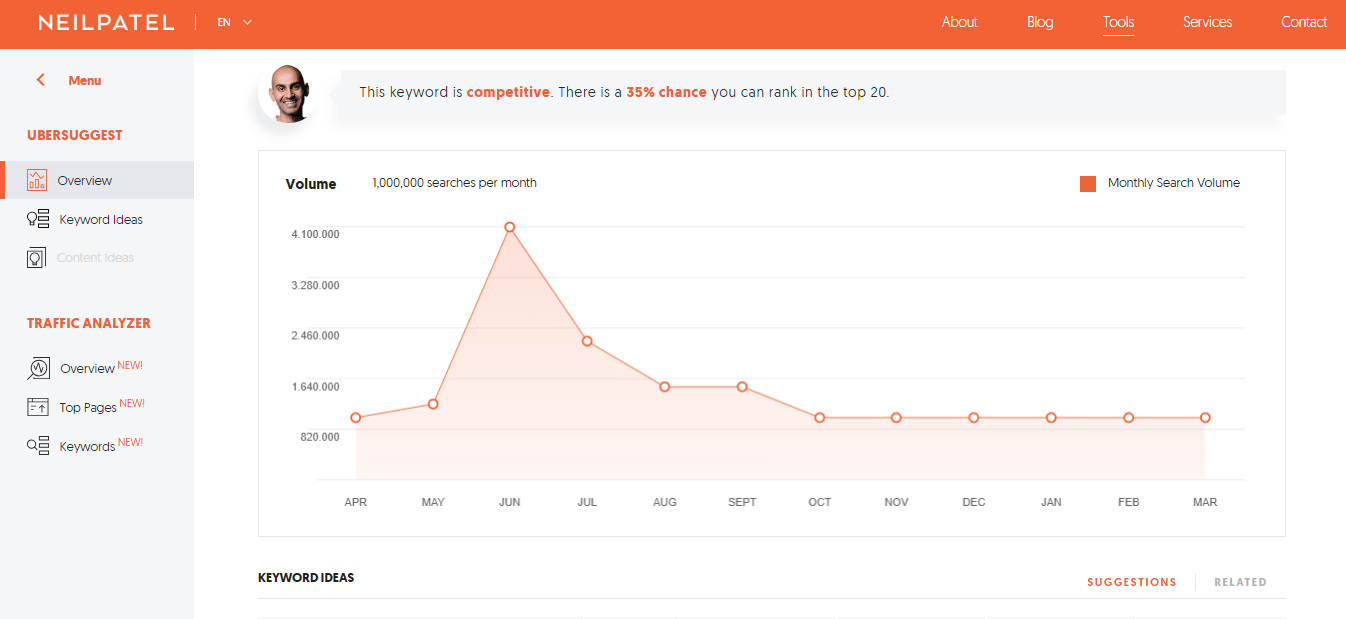Toggle the Monthly Search Volume legend label
This screenshot has width=1346, height=619.
click(1174, 183)
